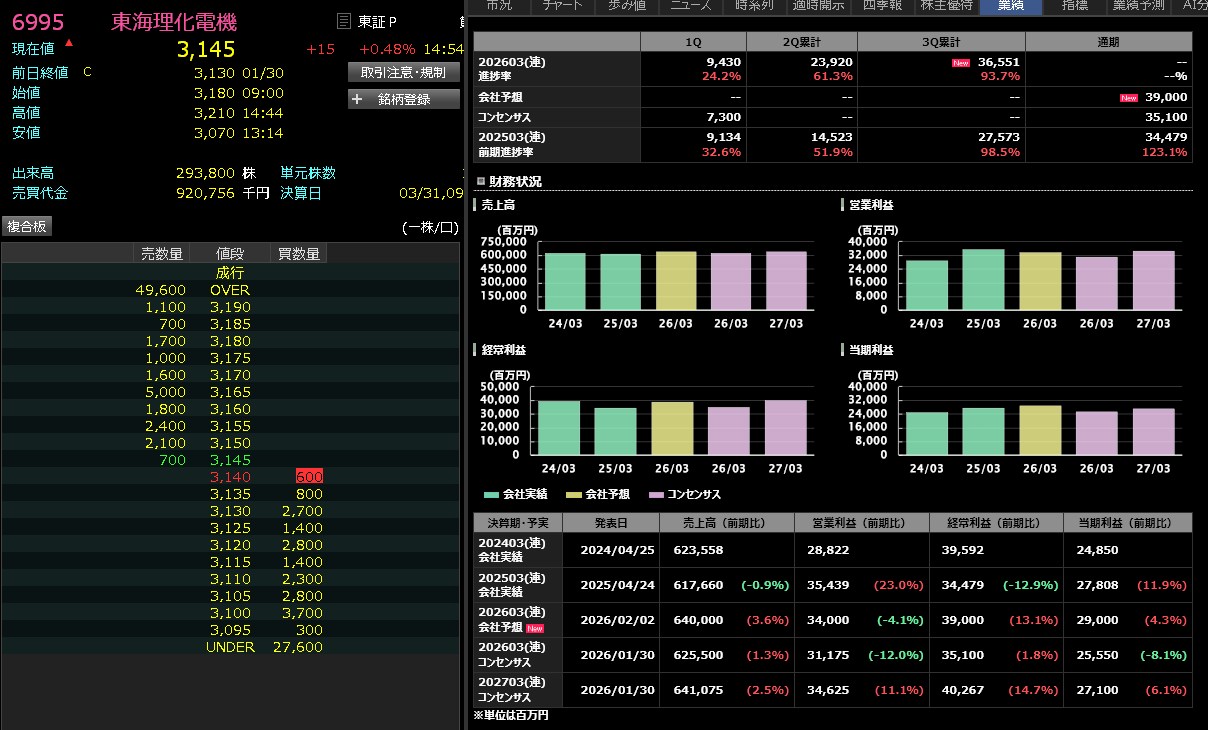1208x730 pixels.
Task: Click the New badge under 会社予想 row label
Action: coord(535,628)
